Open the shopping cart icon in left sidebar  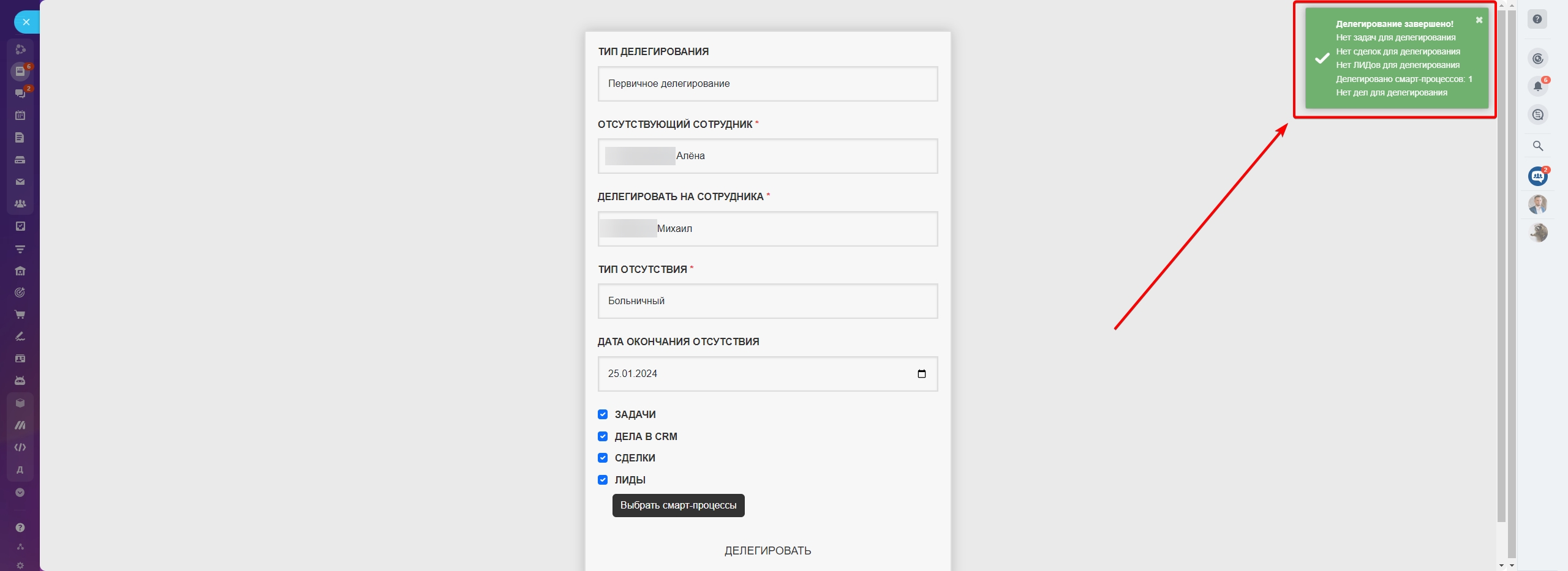coord(20,315)
